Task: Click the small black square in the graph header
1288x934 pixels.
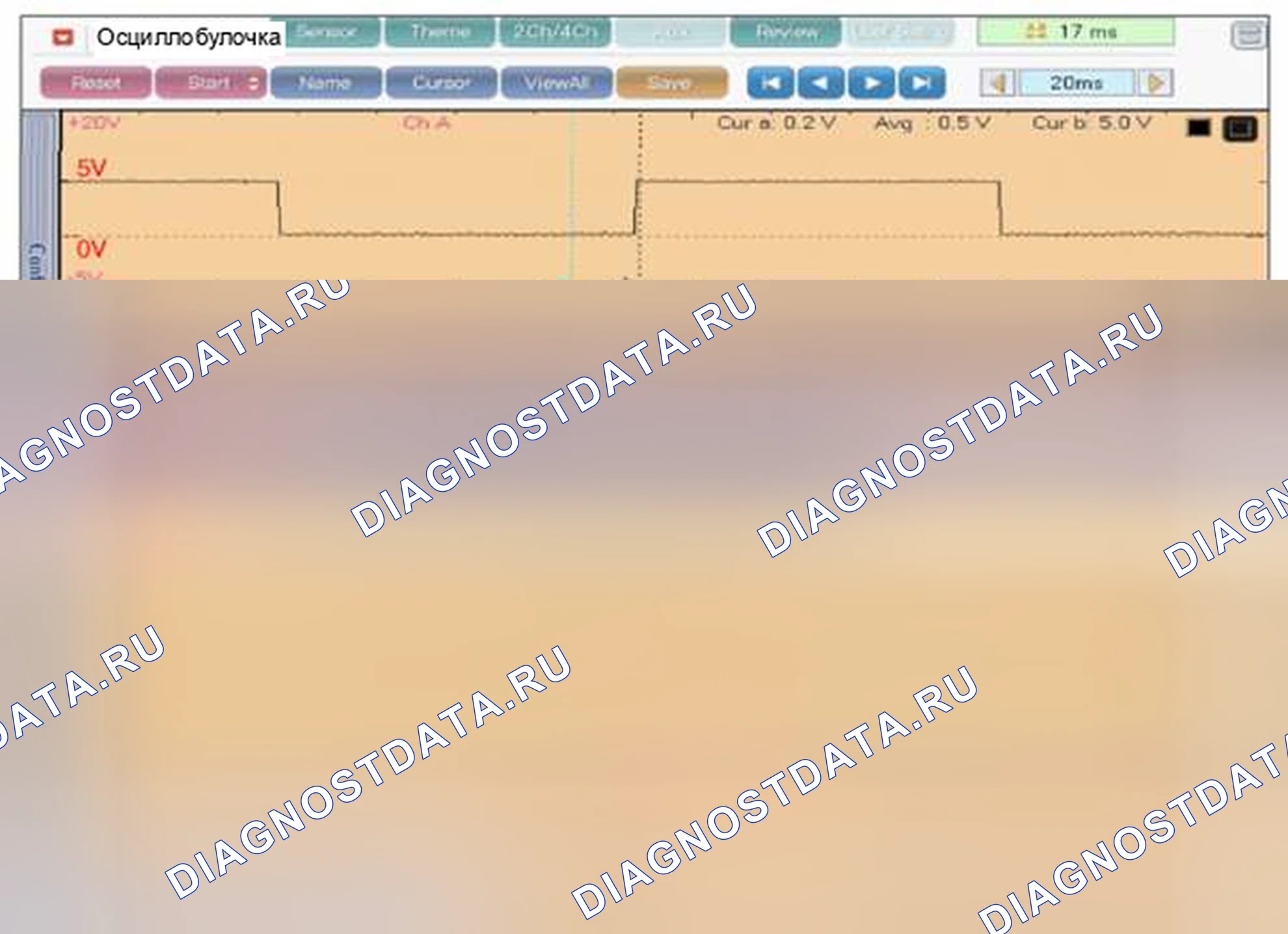Action: coord(1198,128)
